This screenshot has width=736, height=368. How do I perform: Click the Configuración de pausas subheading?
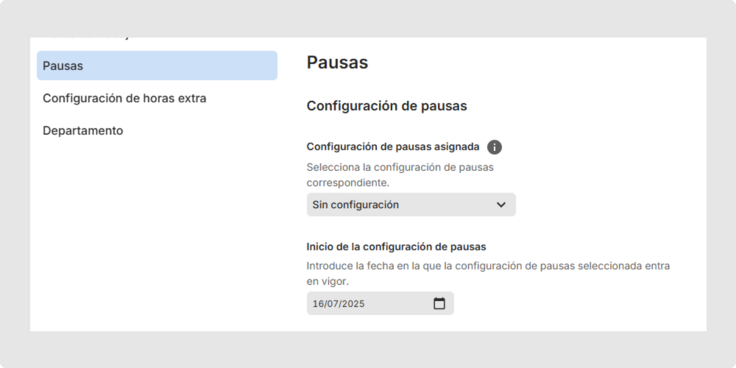click(387, 106)
